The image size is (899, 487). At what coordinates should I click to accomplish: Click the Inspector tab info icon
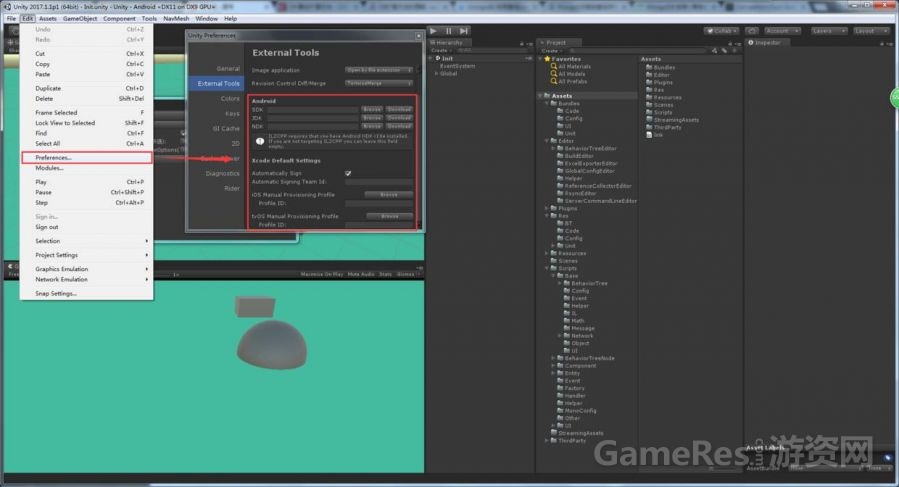click(751, 42)
